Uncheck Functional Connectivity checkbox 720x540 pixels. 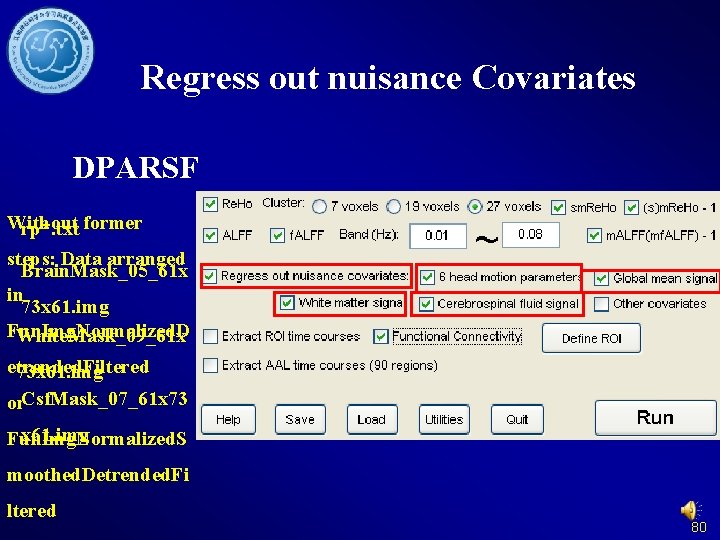381,337
